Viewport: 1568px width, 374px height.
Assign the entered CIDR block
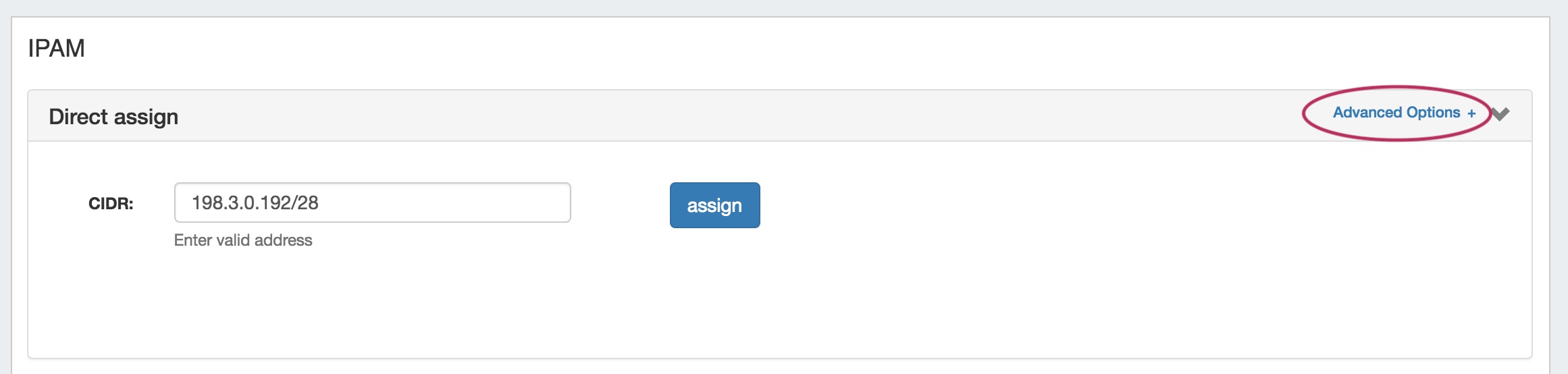tap(714, 205)
